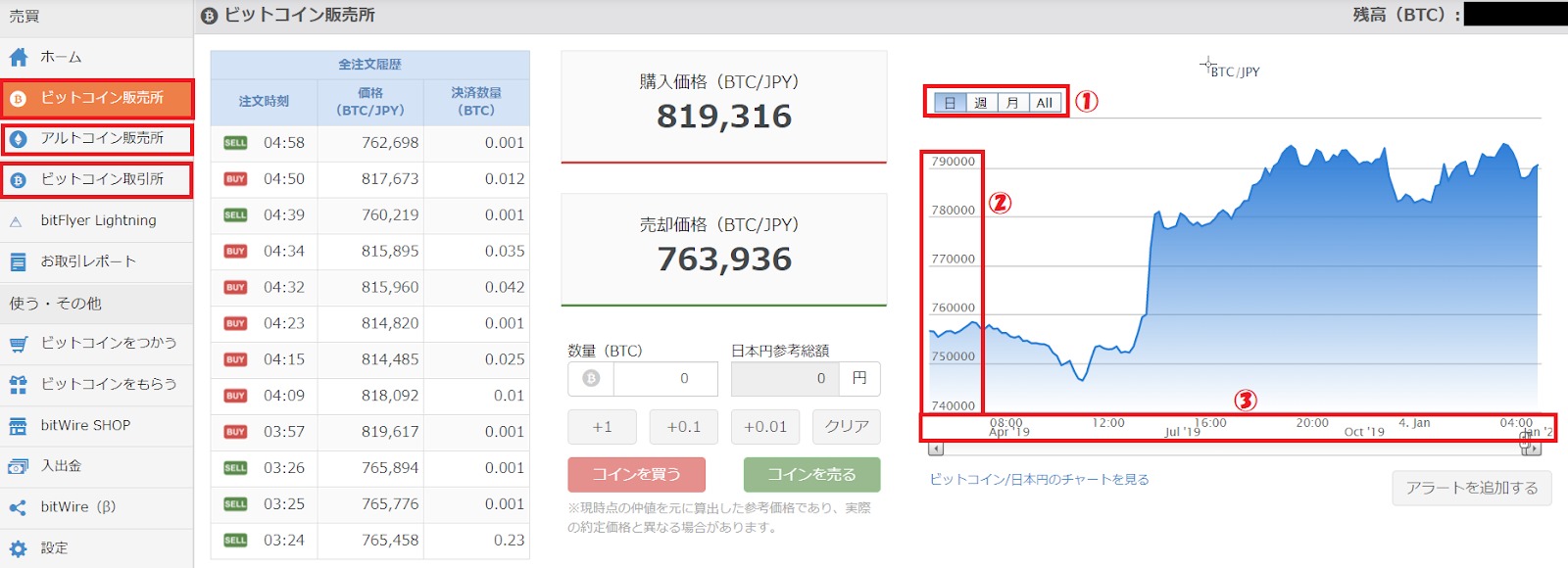
Task: Open お取引レポート menu item
Action: click(x=96, y=261)
